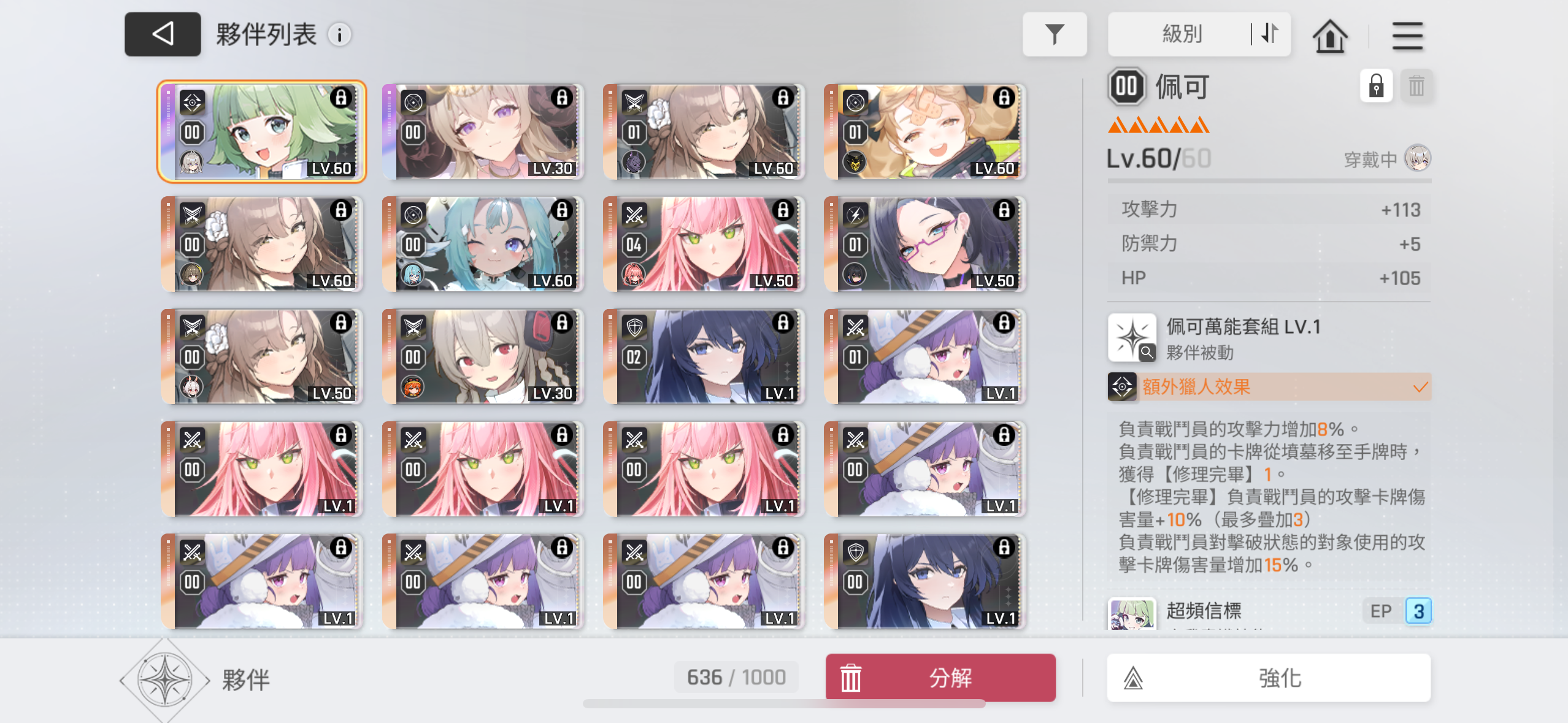Go to home via house icon
Image resolution: width=1568 pixels, height=723 pixels.
[x=1329, y=36]
